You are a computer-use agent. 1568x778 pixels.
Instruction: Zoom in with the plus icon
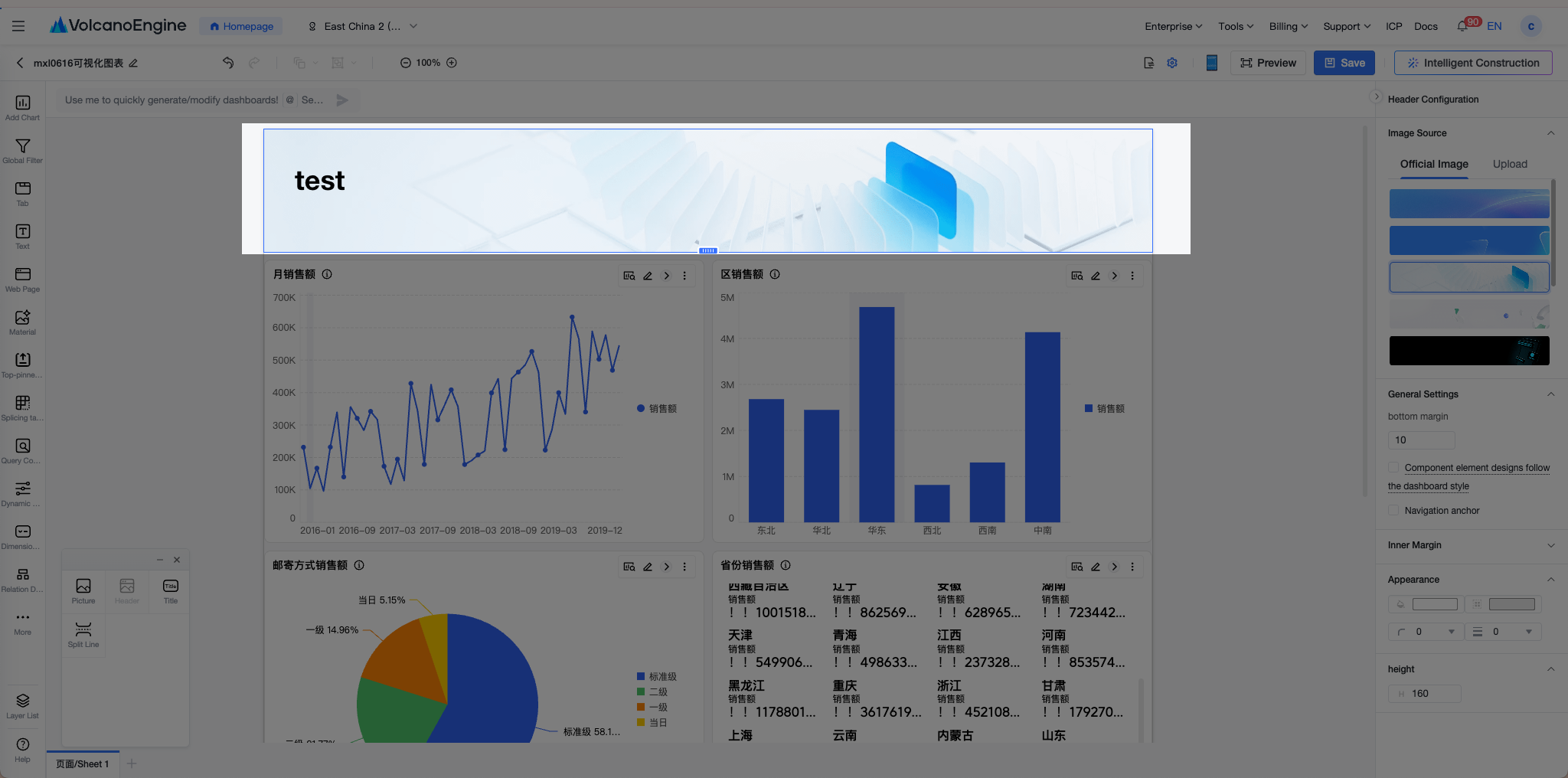pyautogui.click(x=452, y=63)
